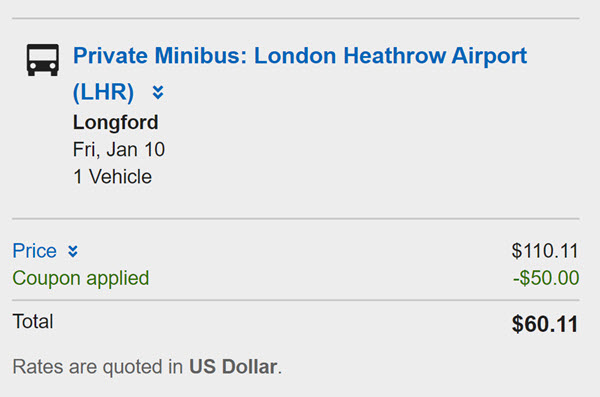Expand the double chevron next to Price
The image size is (600, 397).
pyautogui.click(x=73, y=252)
